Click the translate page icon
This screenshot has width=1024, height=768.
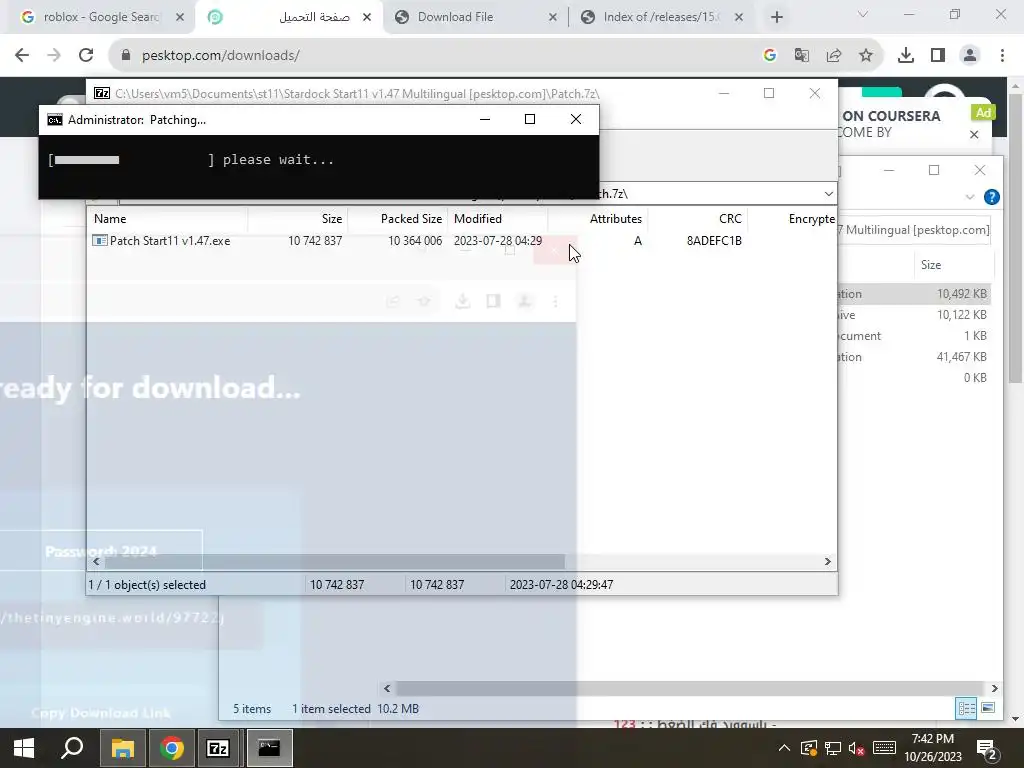[x=802, y=56]
